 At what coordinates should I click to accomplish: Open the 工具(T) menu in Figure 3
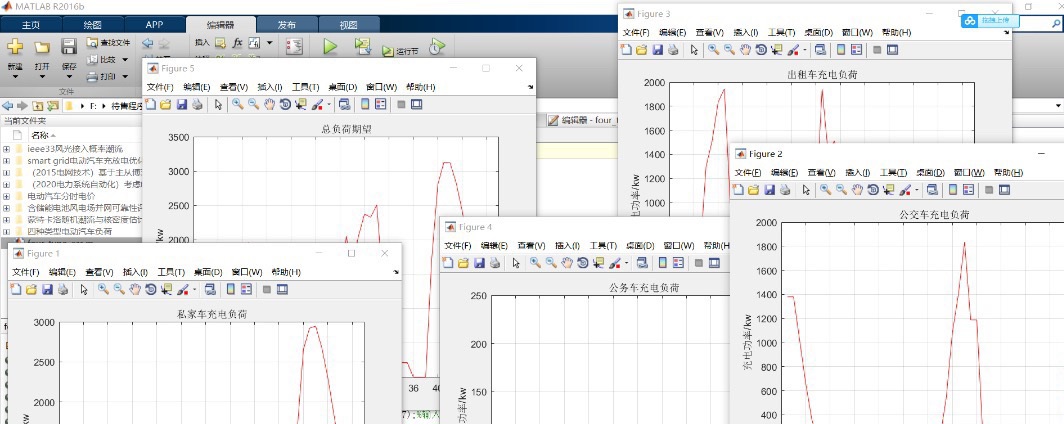click(x=781, y=32)
